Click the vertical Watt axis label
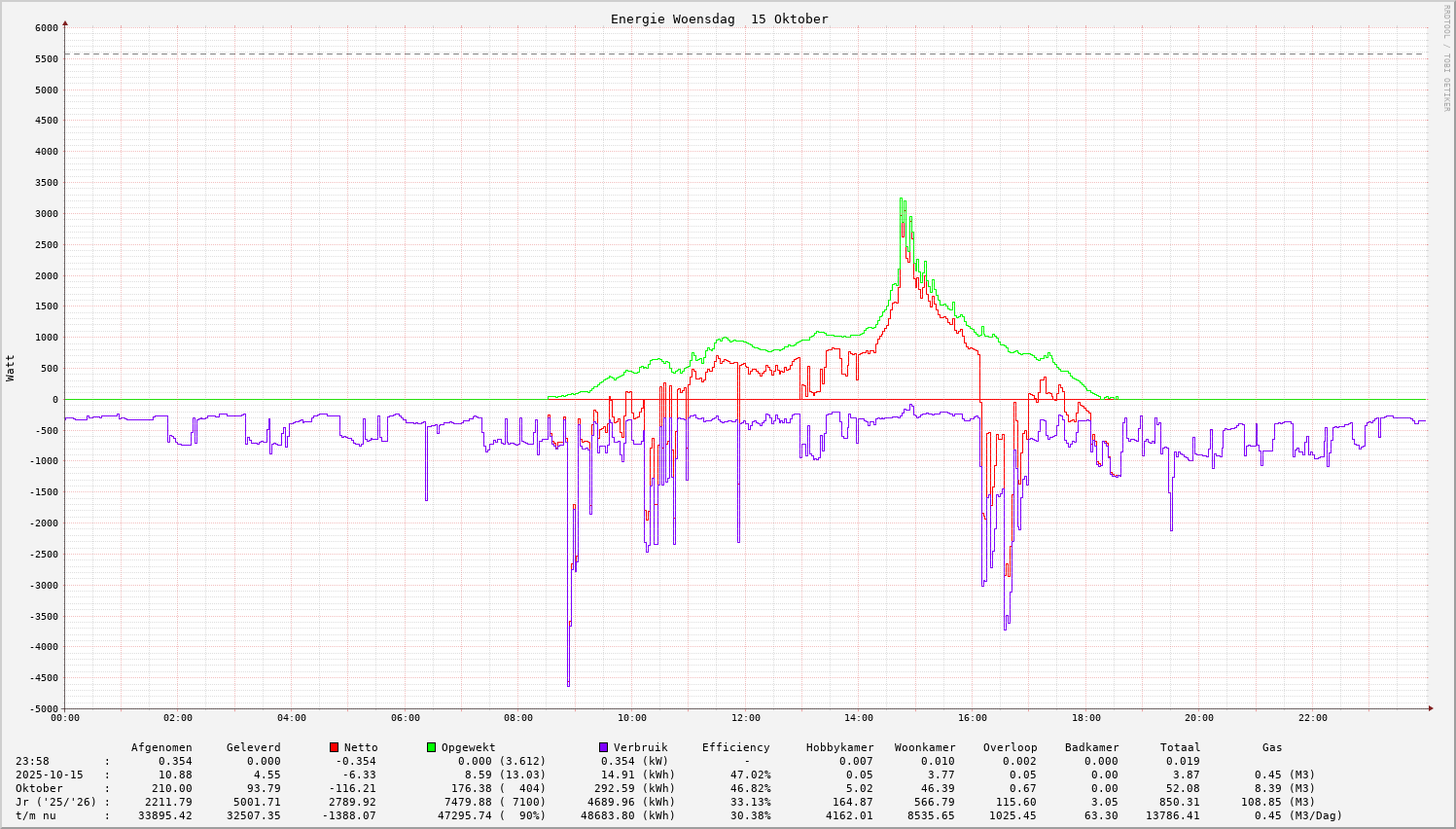The width and height of the screenshot is (1456, 829). (11, 368)
